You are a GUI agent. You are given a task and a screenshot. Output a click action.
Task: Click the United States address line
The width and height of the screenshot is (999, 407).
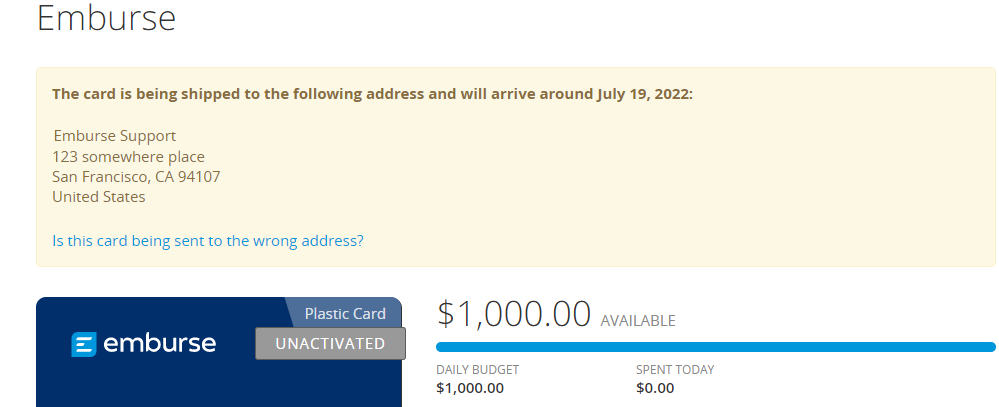[99, 197]
